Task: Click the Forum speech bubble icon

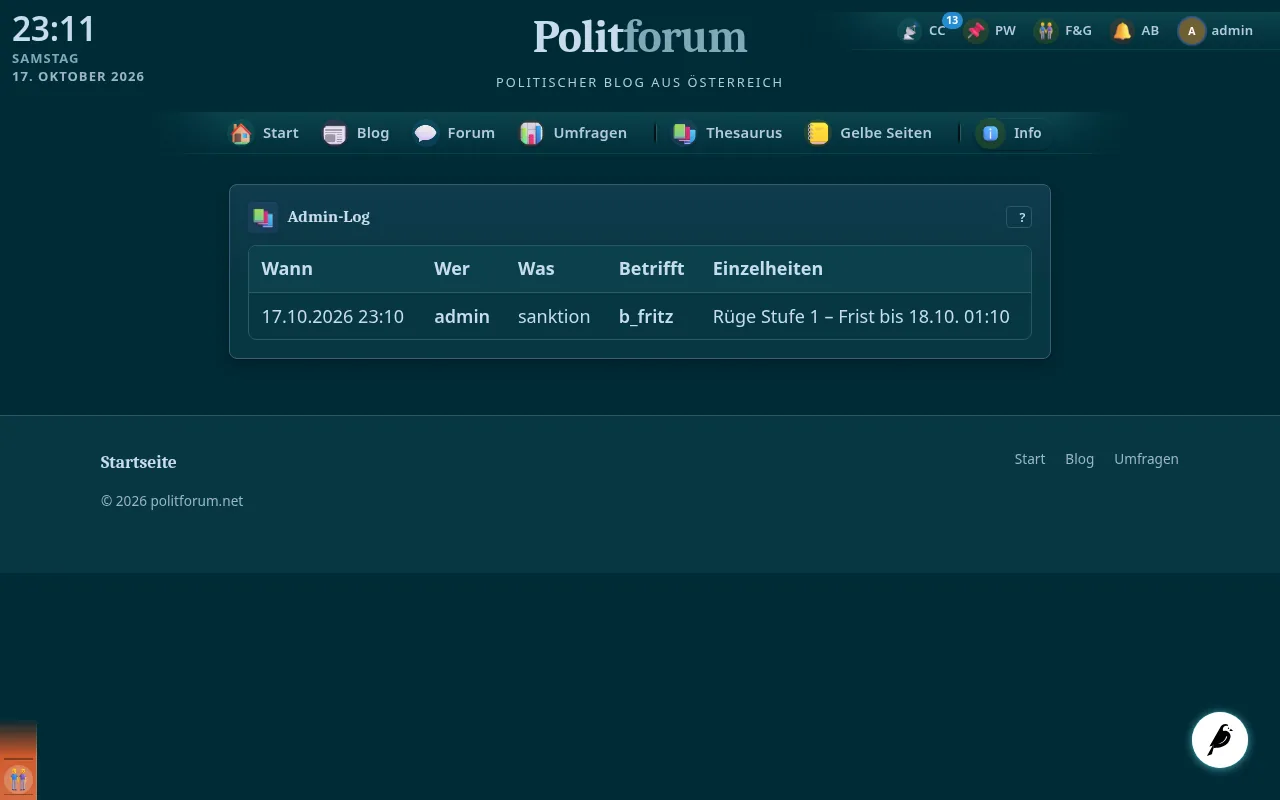Action: tap(426, 133)
